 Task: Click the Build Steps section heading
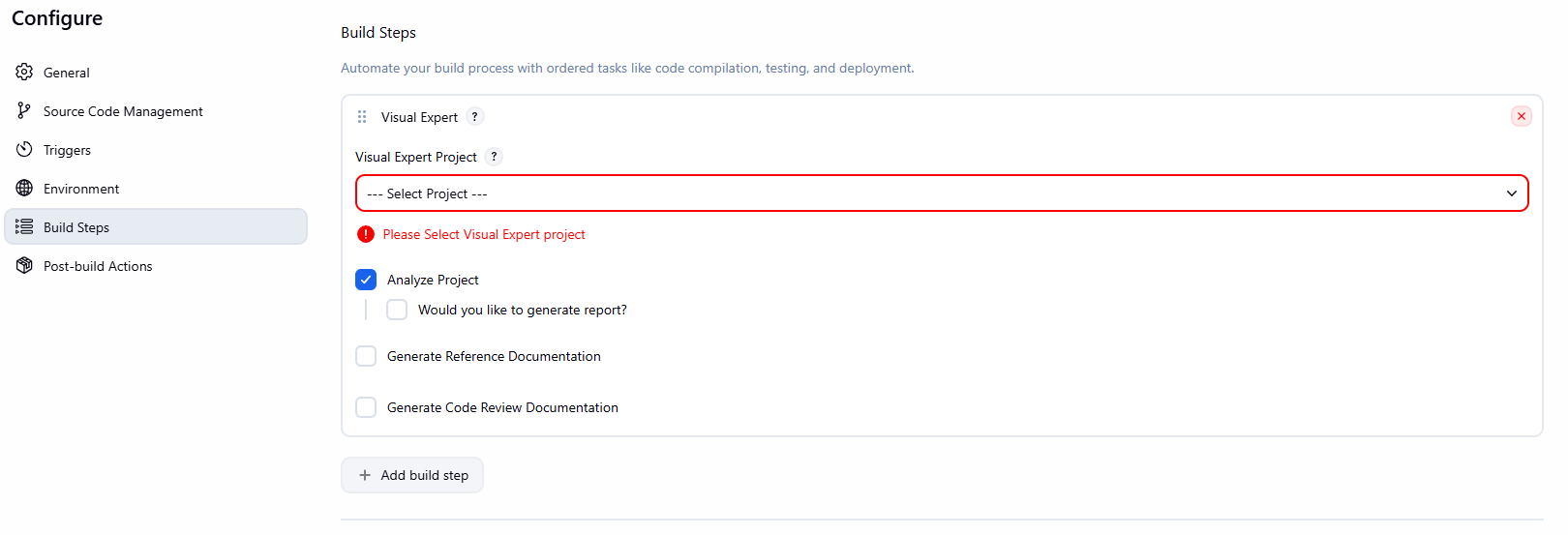(x=378, y=33)
